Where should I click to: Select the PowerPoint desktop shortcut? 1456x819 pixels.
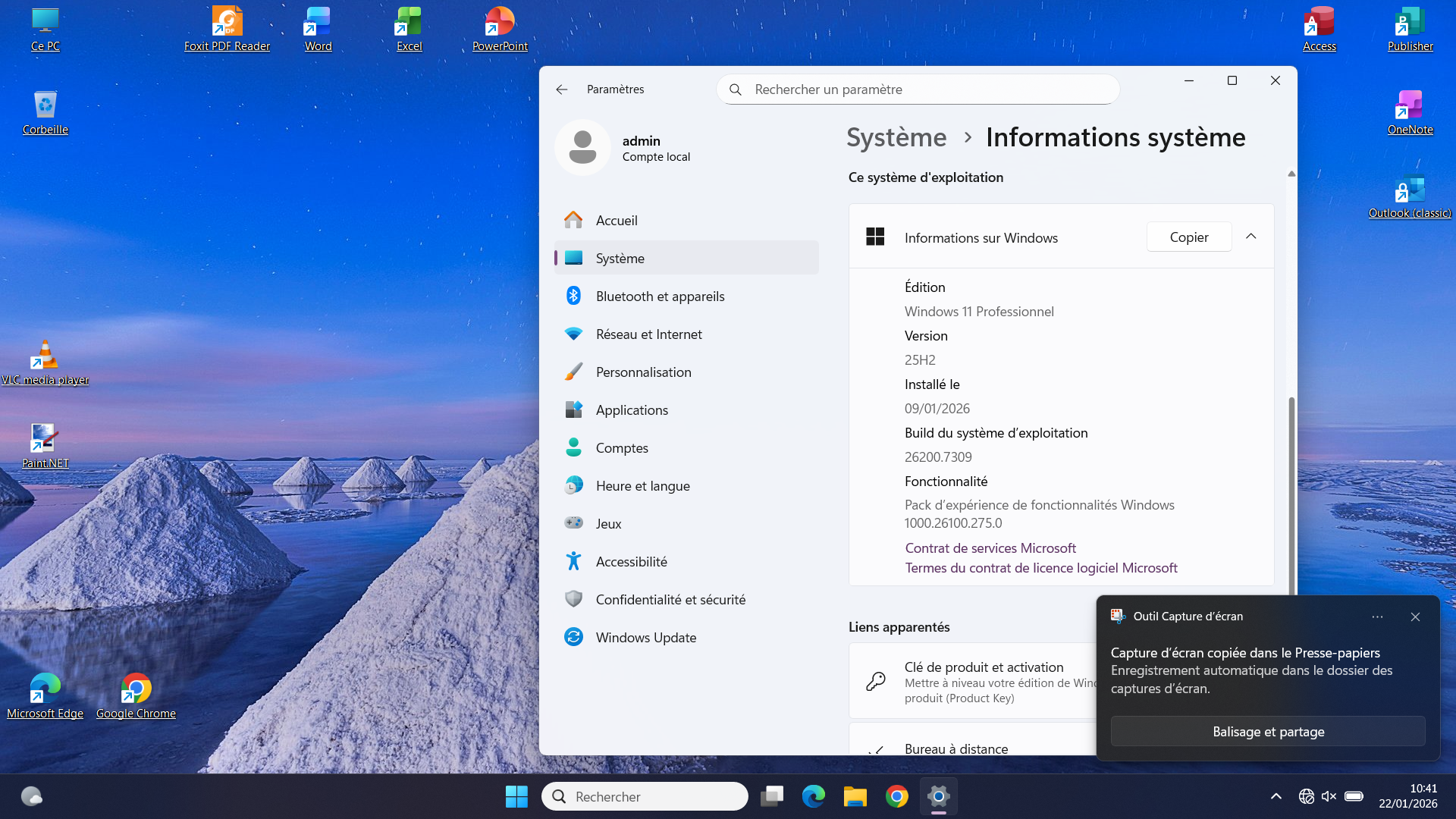coord(500,30)
